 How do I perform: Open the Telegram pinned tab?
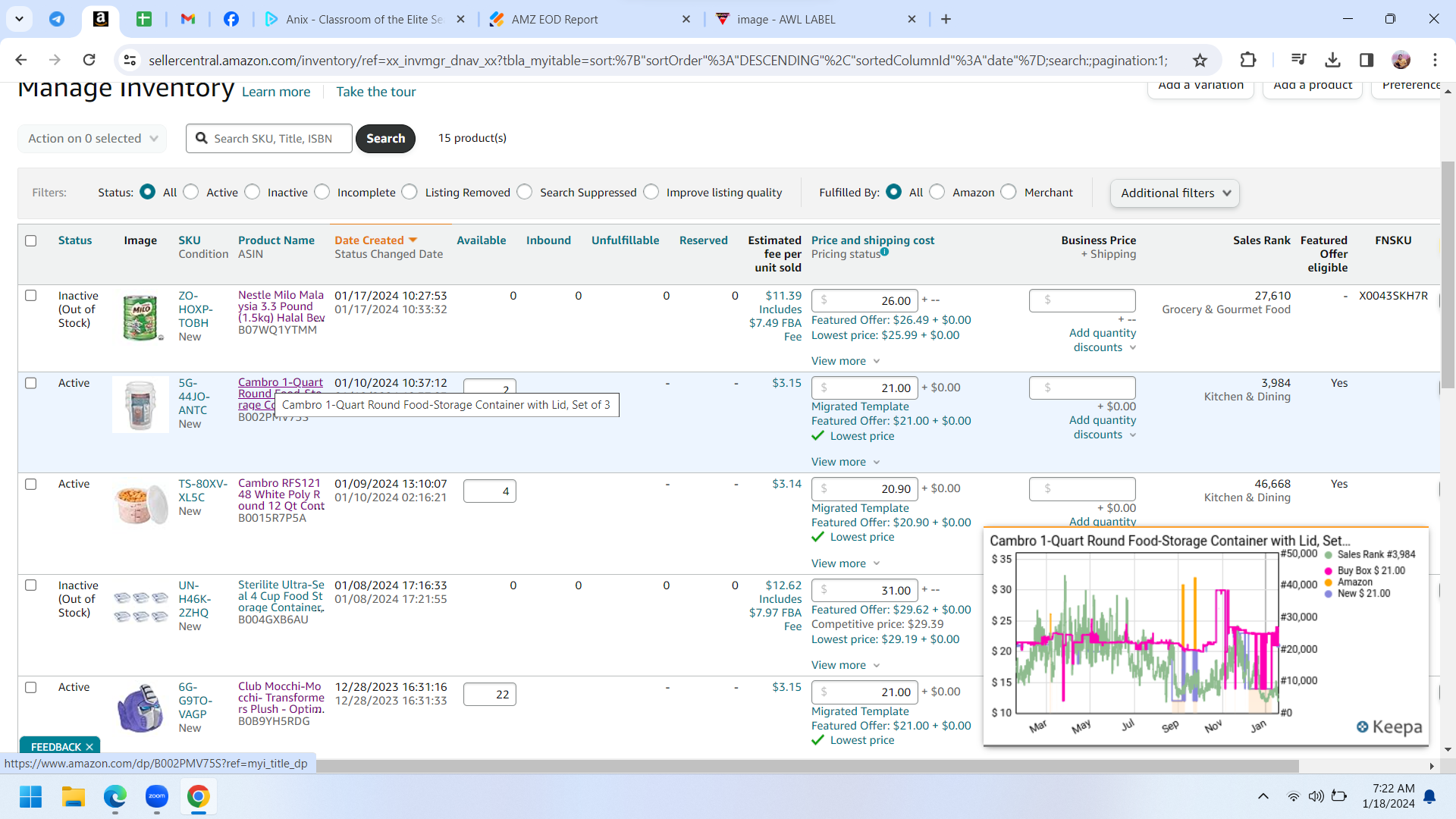click(x=57, y=19)
